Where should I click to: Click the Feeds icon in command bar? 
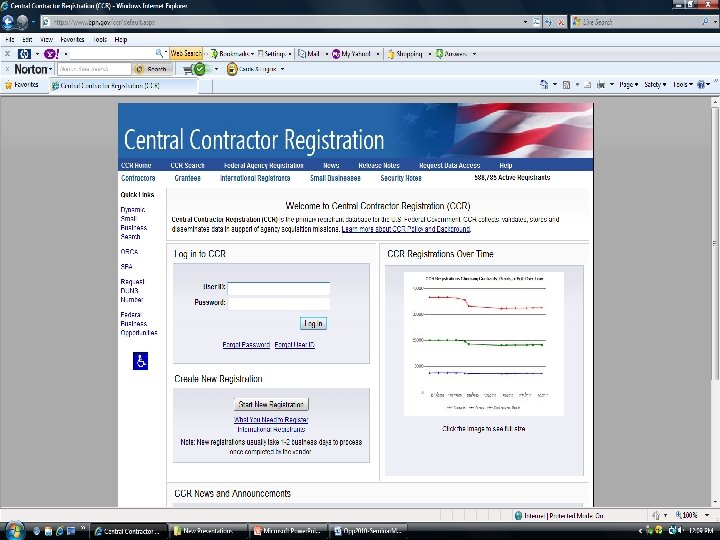tap(567, 85)
